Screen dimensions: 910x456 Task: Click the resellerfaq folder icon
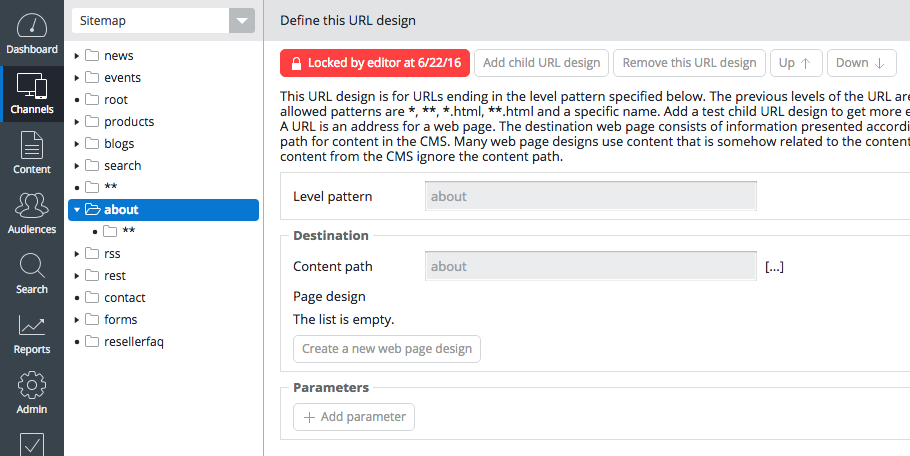(x=92, y=342)
